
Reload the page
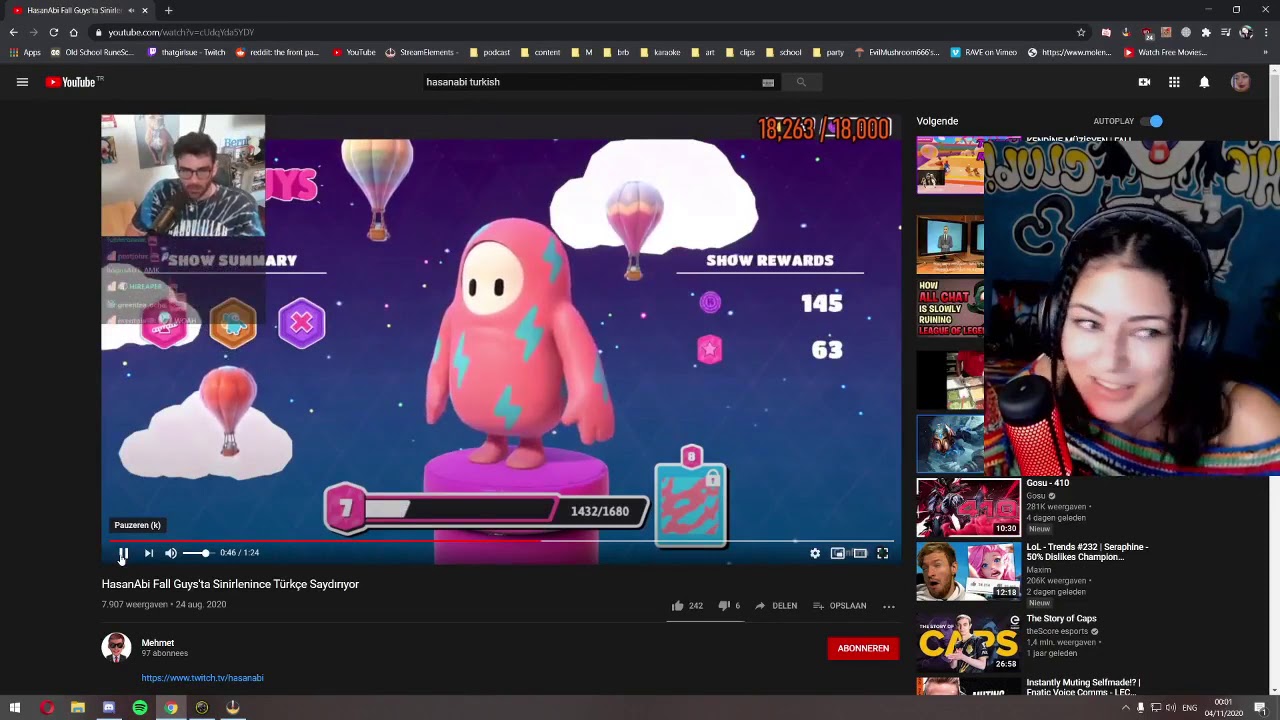click(53, 32)
